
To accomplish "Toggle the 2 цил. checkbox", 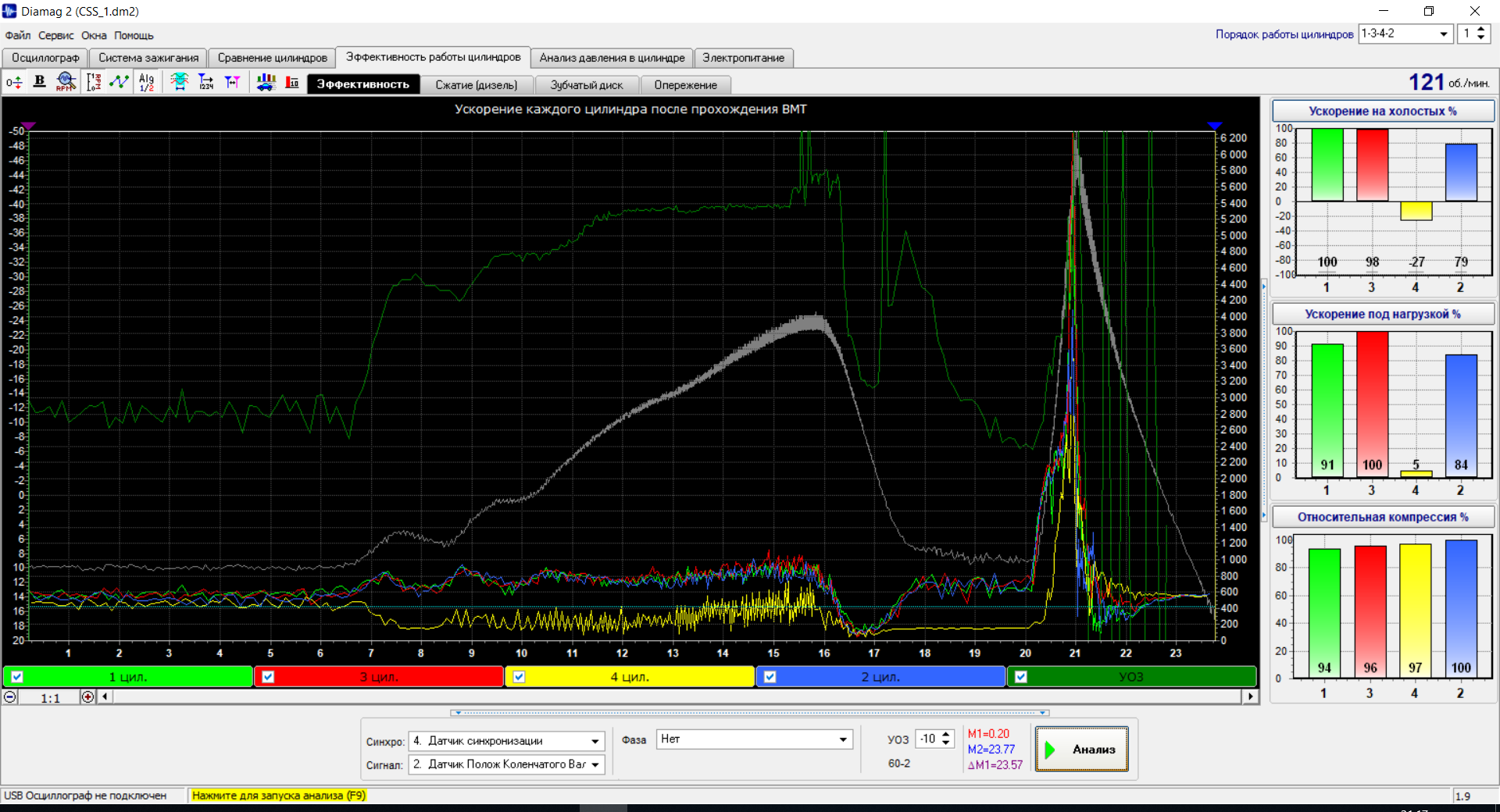I will tap(770, 677).
